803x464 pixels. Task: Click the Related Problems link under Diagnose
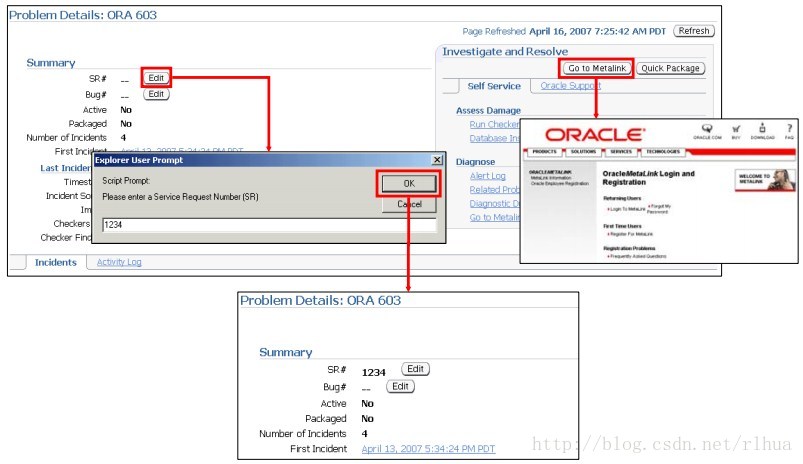coord(494,189)
